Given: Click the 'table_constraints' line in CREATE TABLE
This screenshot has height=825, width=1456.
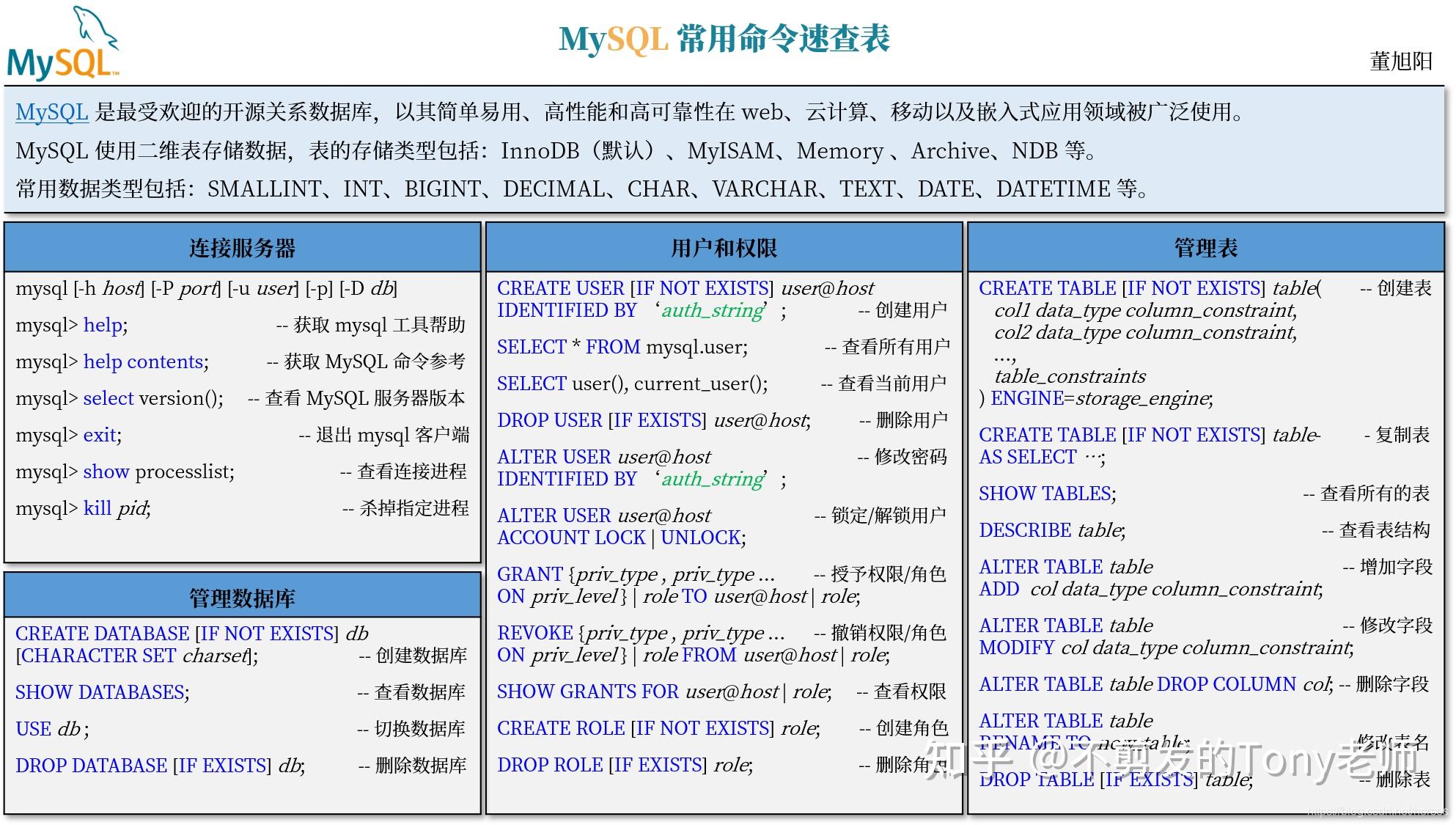Looking at the screenshot, I should (x=1070, y=376).
